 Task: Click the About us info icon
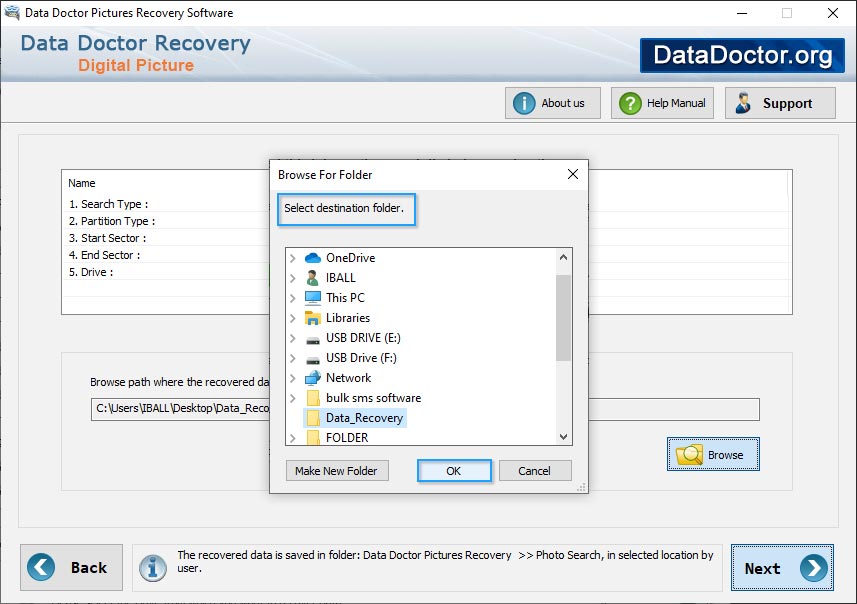click(524, 103)
